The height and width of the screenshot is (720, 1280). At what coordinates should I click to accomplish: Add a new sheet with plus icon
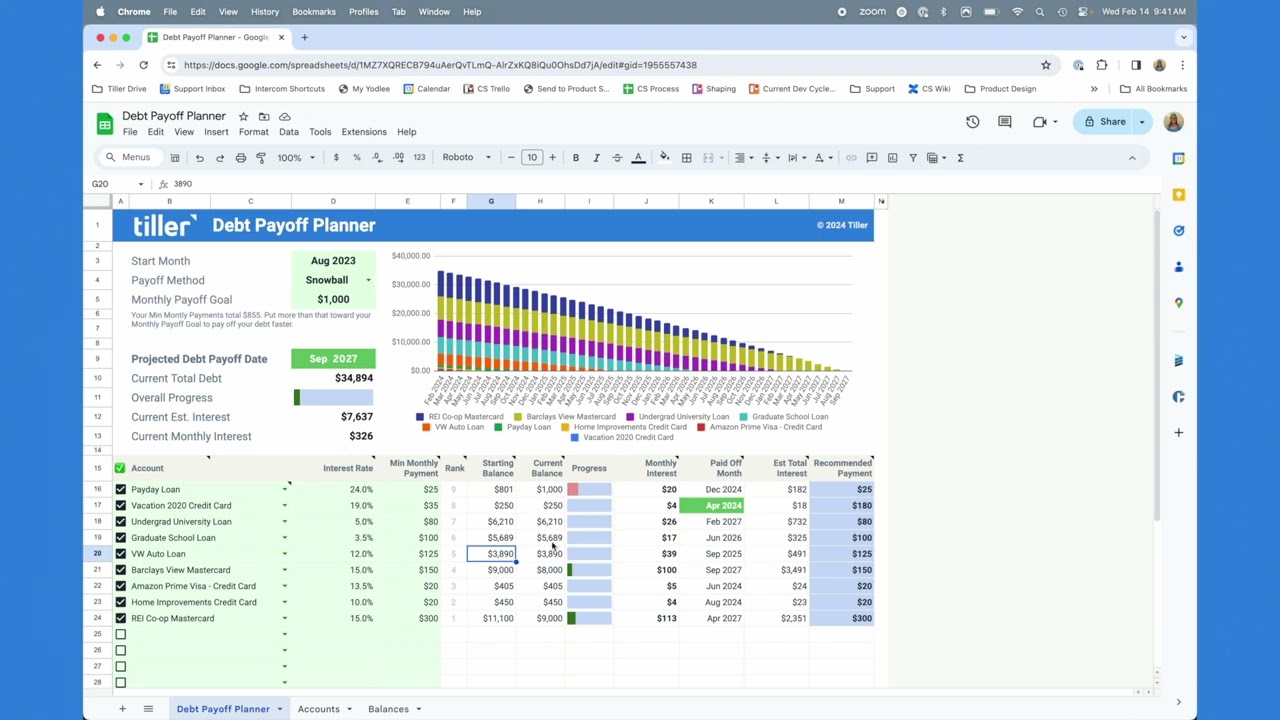pyautogui.click(x=122, y=709)
